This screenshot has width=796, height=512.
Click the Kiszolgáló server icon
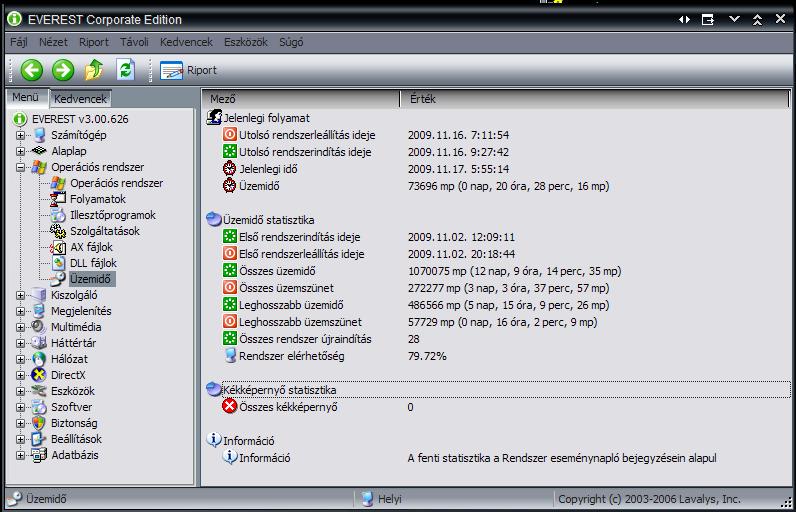pyautogui.click(x=39, y=295)
